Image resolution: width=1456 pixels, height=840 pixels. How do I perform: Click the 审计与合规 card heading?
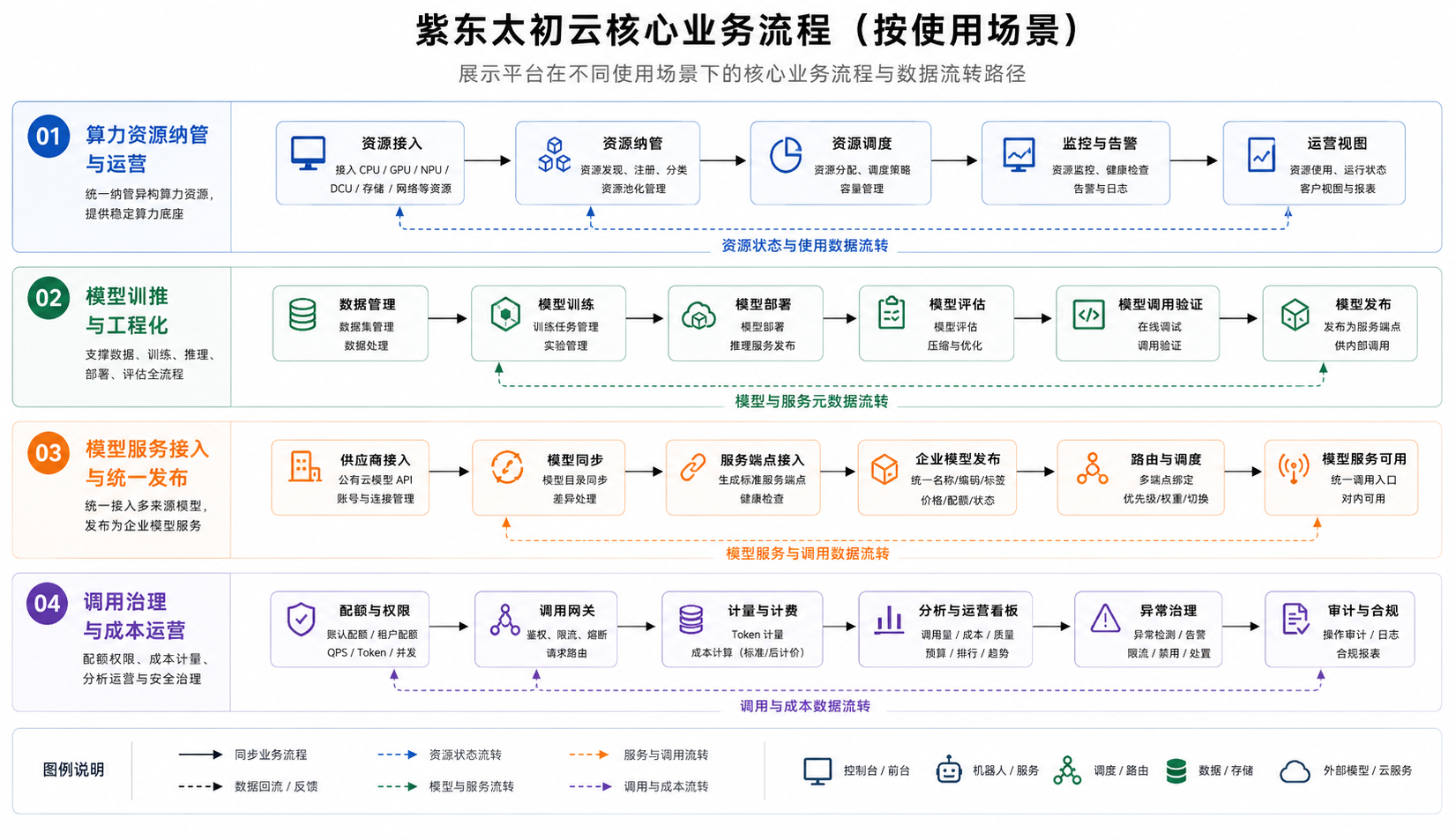(1363, 610)
